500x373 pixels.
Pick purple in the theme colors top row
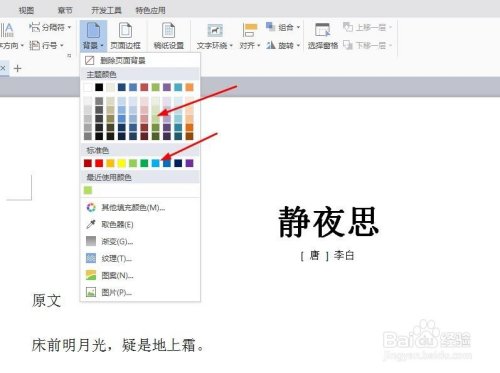[167, 87]
